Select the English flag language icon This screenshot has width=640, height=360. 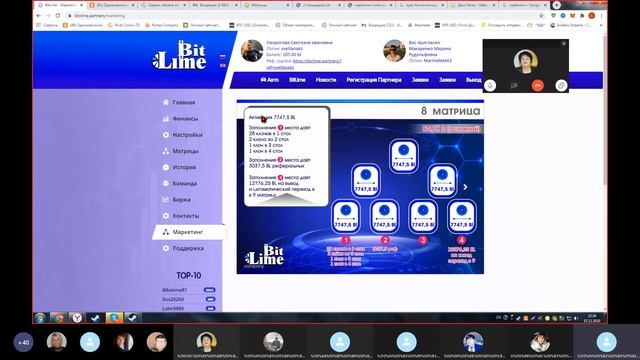coord(223,65)
